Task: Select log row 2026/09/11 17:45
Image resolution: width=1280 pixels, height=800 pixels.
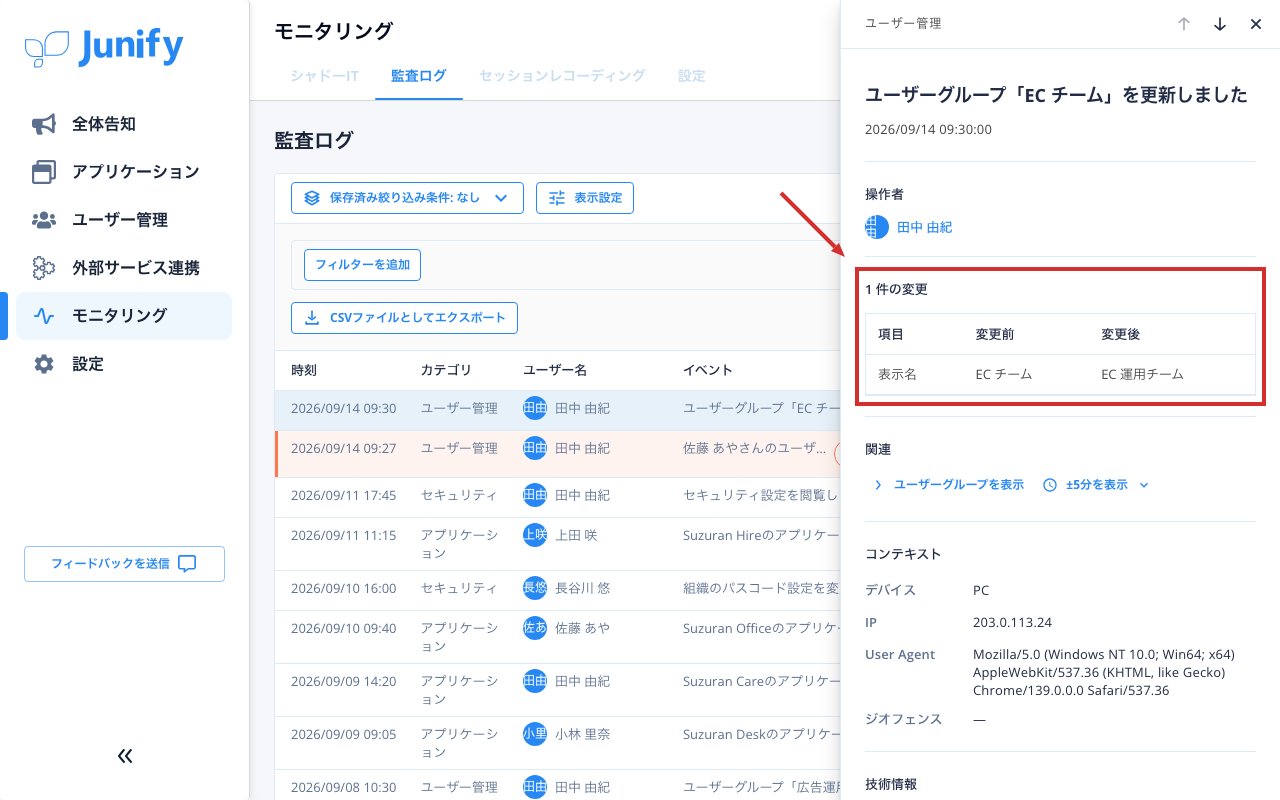Action: click(x=558, y=497)
